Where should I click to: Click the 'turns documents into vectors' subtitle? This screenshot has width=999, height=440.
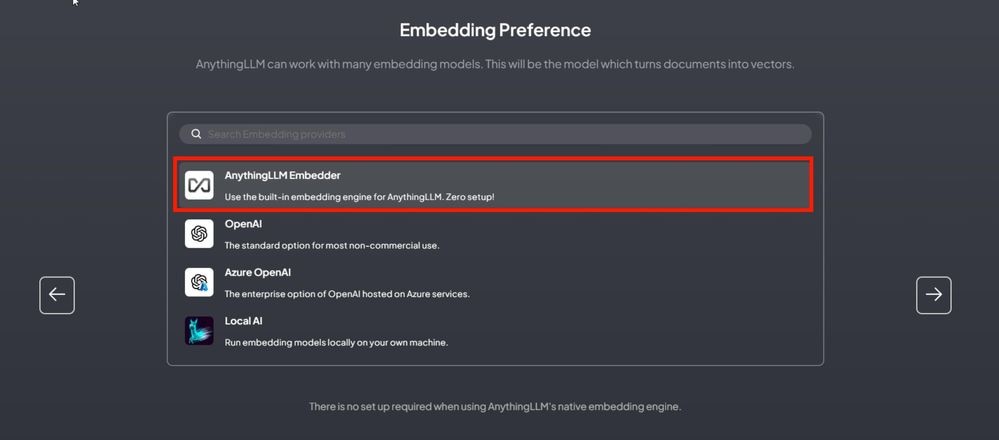point(495,64)
